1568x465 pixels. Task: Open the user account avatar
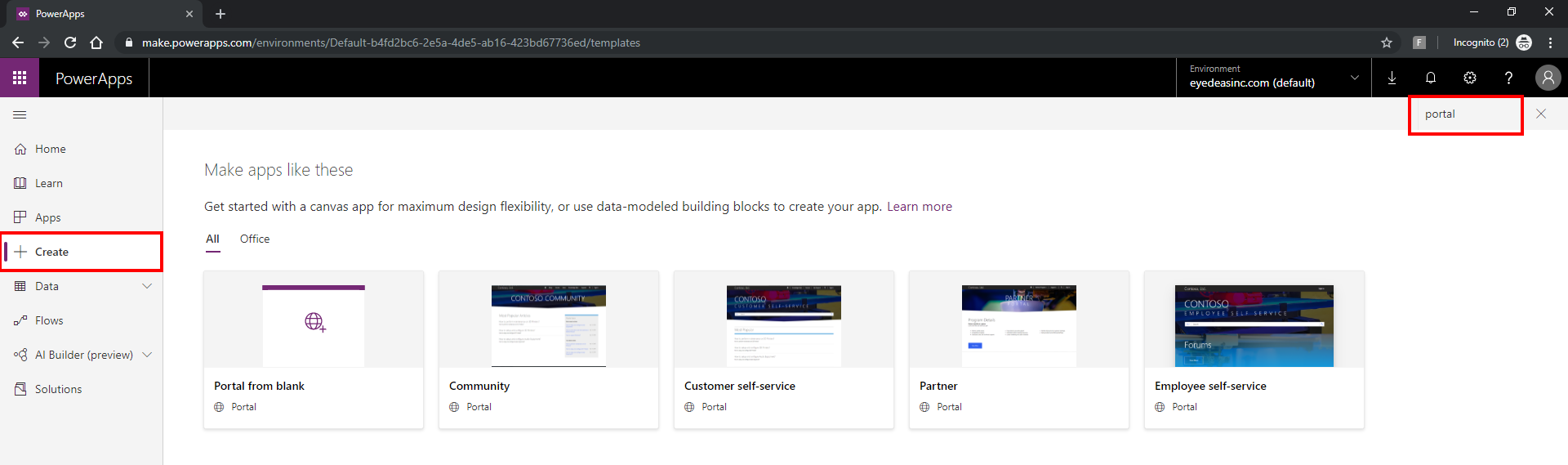tap(1548, 78)
